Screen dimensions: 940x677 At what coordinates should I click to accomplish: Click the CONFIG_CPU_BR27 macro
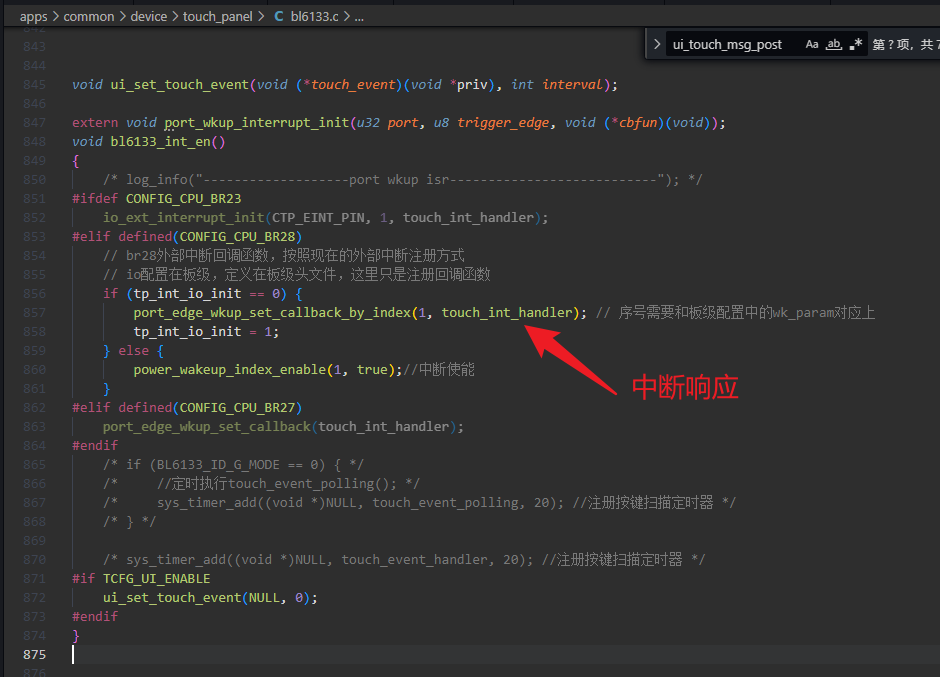(x=237, y=408)
